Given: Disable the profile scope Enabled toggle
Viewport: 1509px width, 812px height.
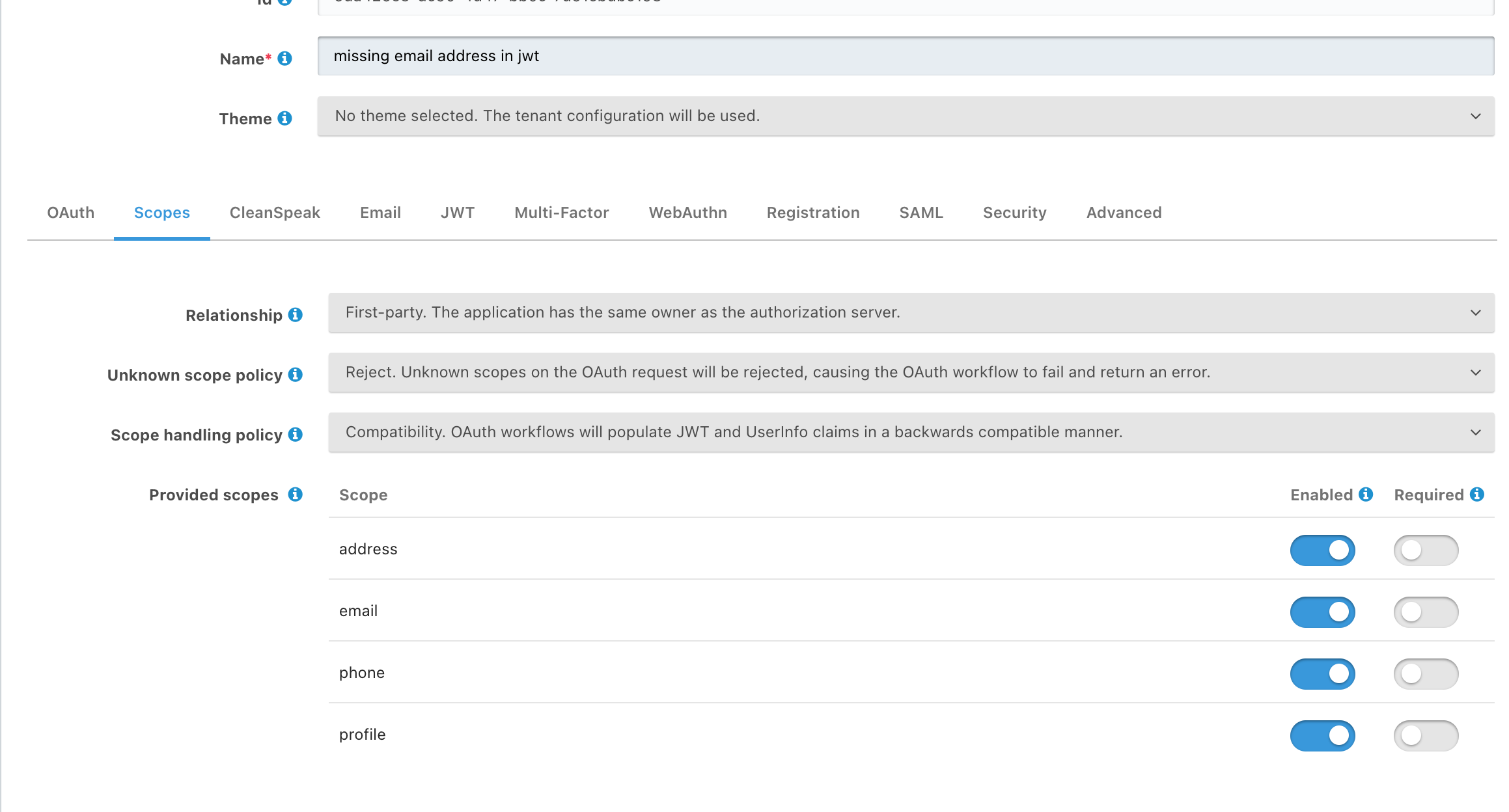Looking at the screenshot, I should click(x=1322, y=736).
